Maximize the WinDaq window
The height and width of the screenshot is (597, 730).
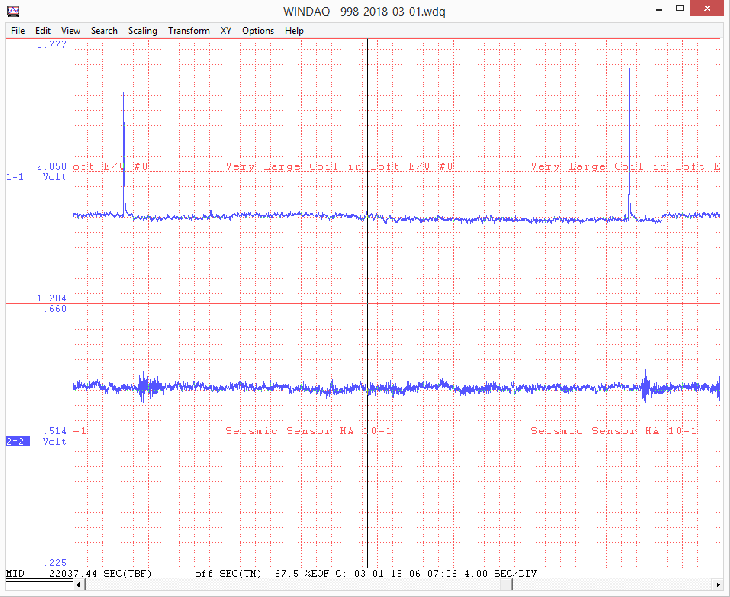pyautogui.click(x=679, y=10)
